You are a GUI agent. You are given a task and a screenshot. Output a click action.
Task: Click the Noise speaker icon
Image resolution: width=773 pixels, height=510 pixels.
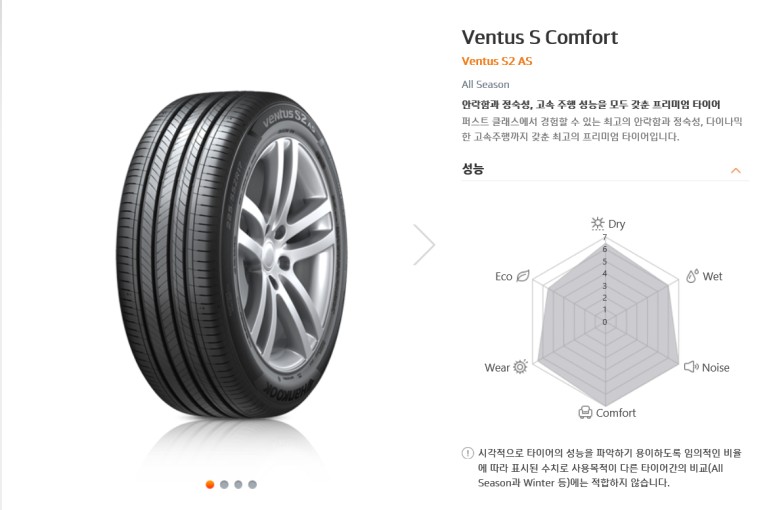coord(690,367)
